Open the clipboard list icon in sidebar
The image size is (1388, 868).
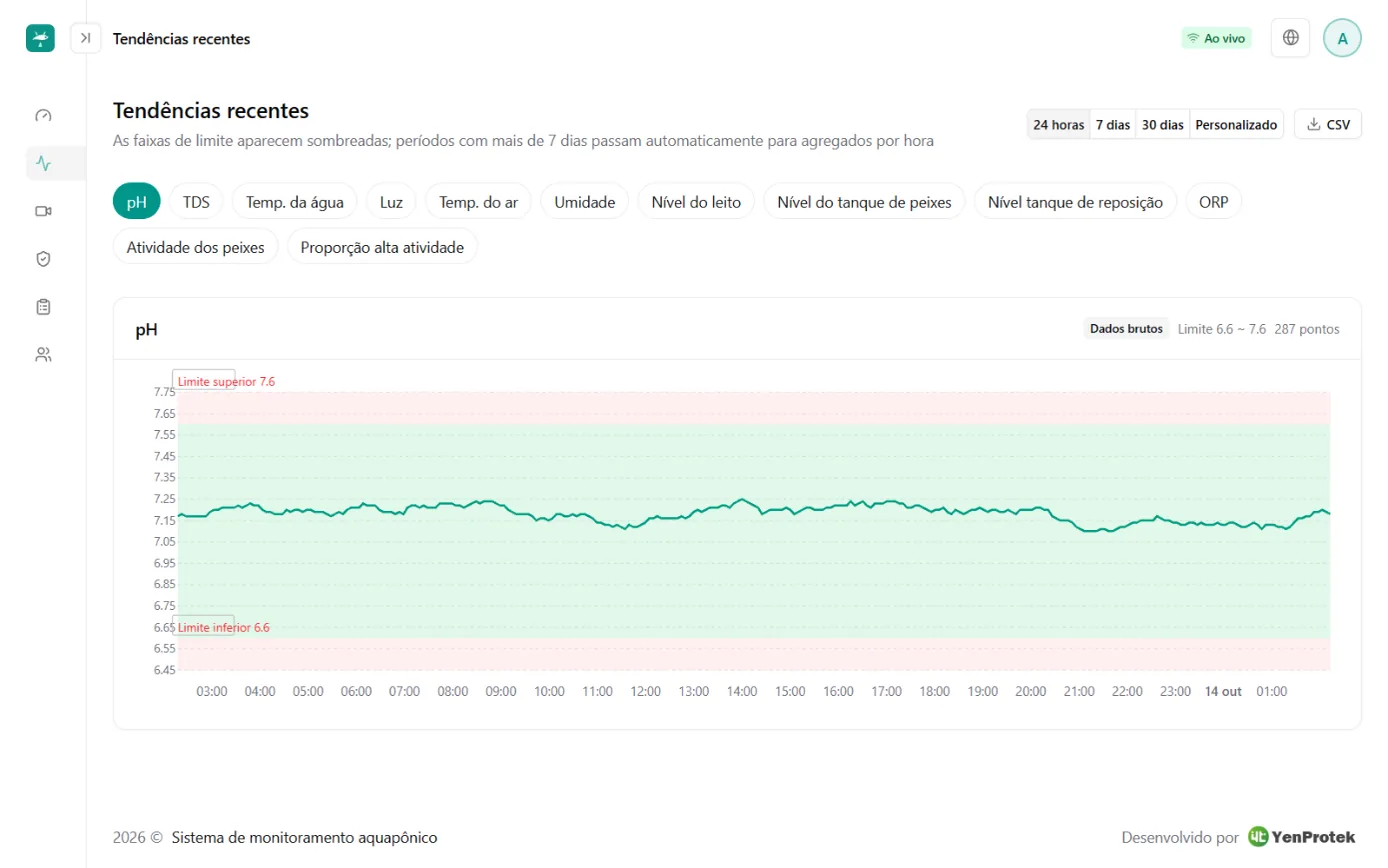pos(43,307)
